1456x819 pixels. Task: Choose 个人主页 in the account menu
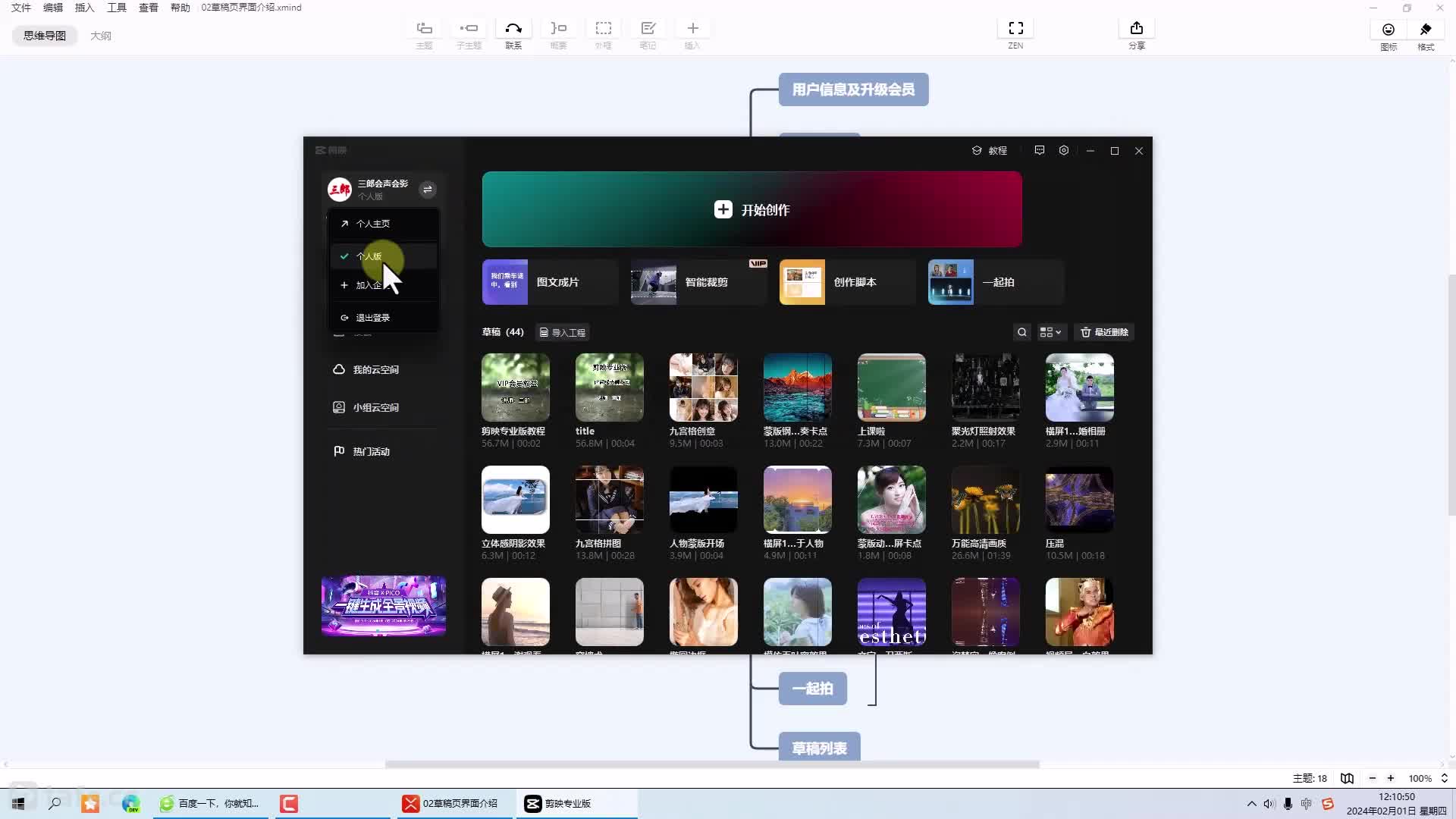coord(384,224)
